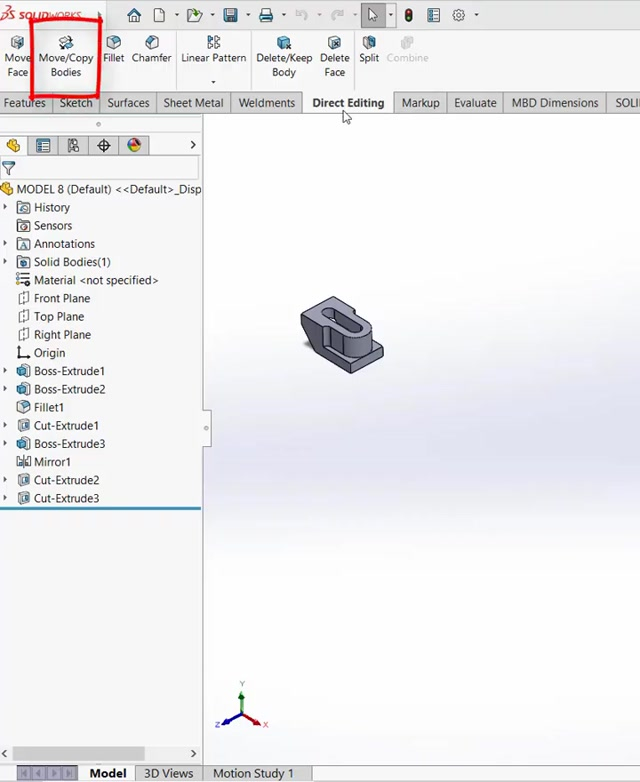Image resolution: width=640 pixels, height=782 pixels.
Task: Select the Motion Study 1 bottom tab
Action: click(x=253, y=773)
